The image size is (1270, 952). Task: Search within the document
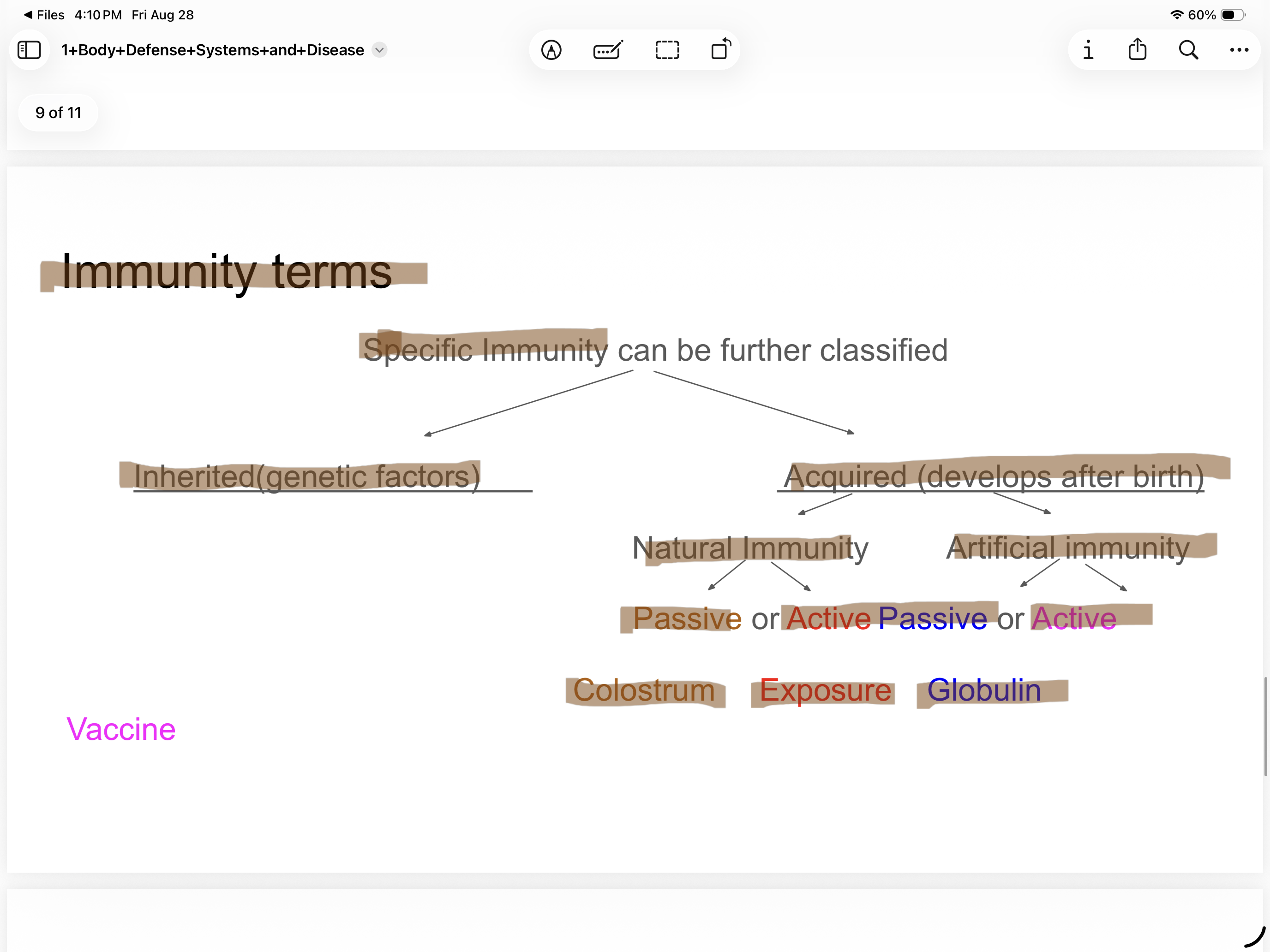pos(1188,50)
